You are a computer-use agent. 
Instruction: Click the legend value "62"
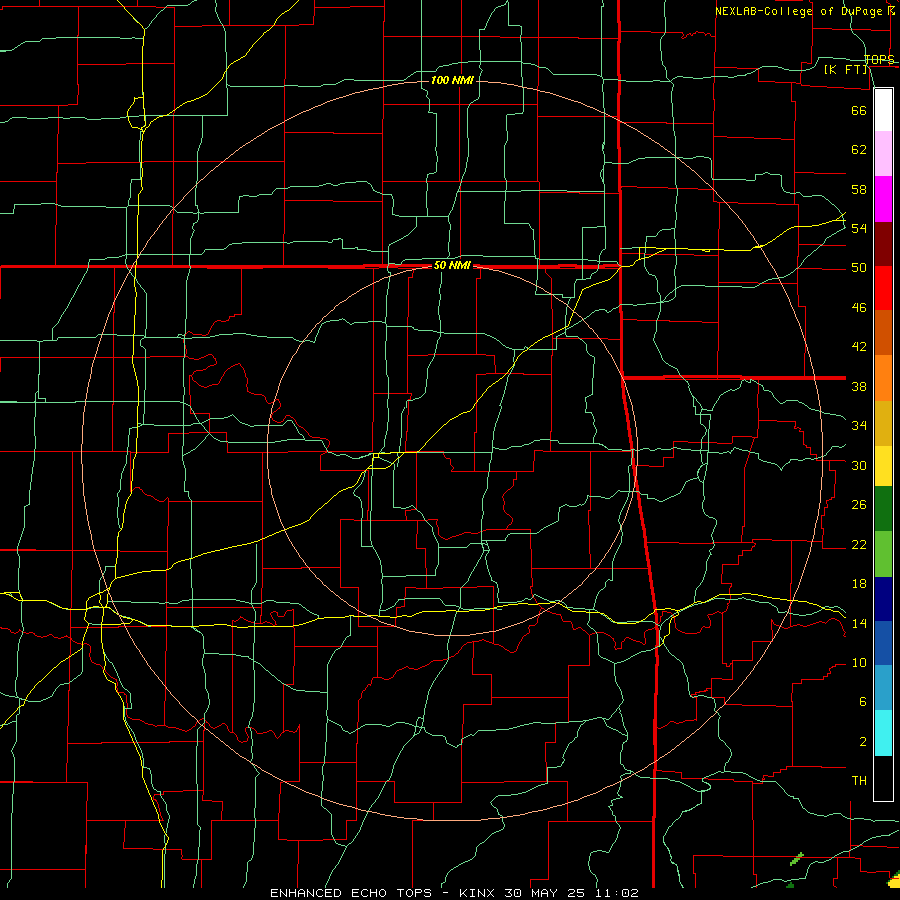point(859,149)
